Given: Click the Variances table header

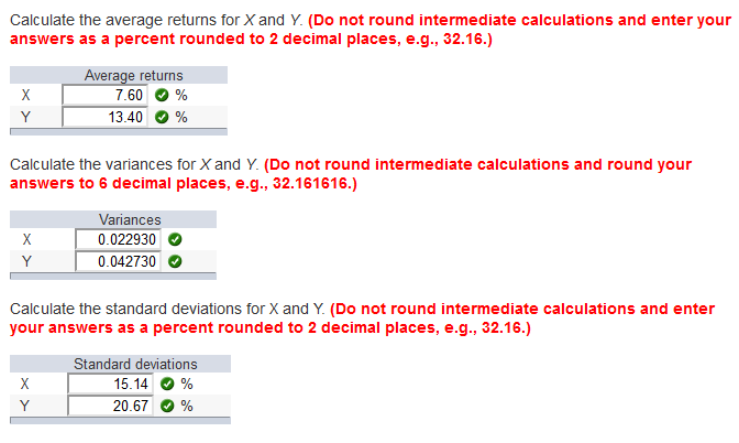Looking at the screenshot, I should (x=130, y=220).
